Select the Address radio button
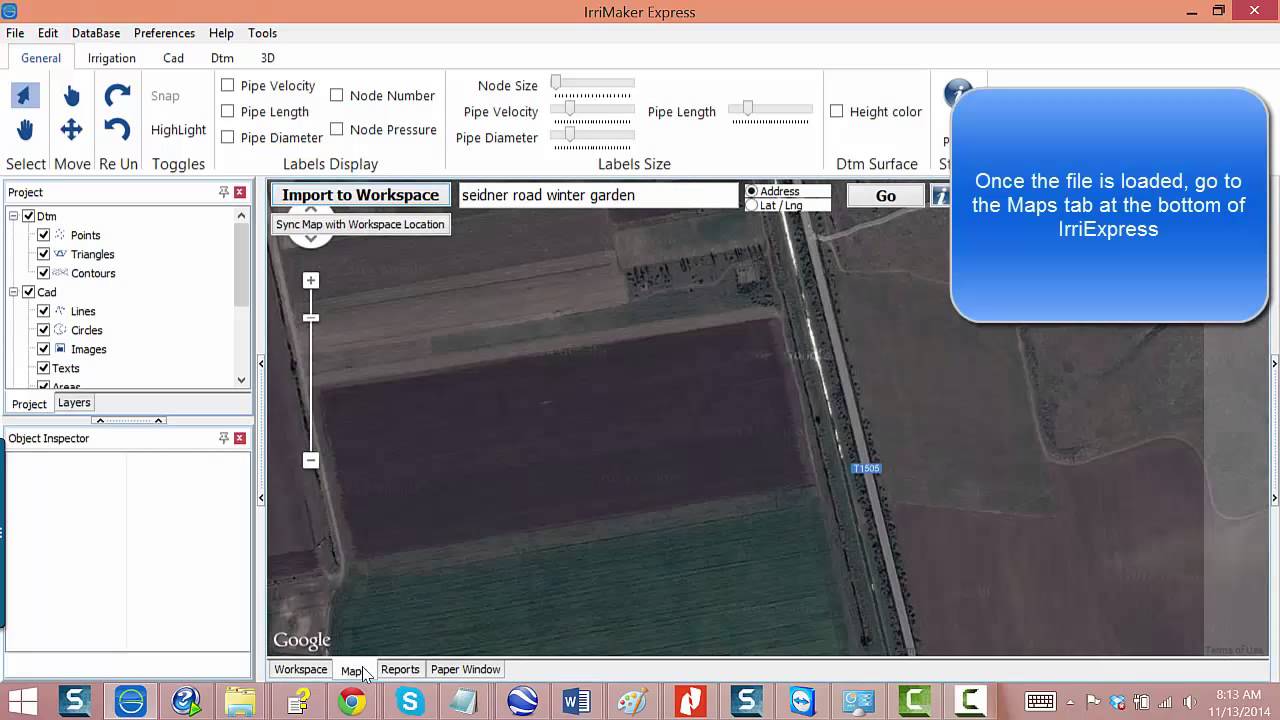 [752, 191]
